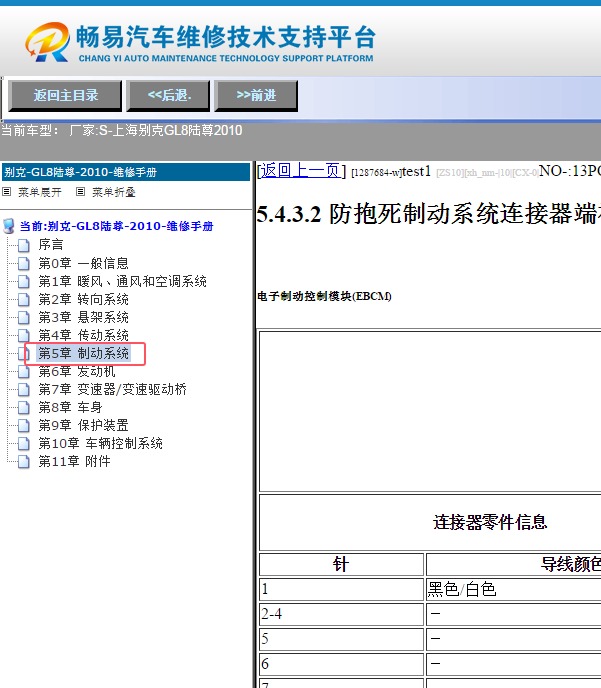This screenshot has height=688, width=601.
Task: Open 第2章 转向系统
Action: pos(83,299)
